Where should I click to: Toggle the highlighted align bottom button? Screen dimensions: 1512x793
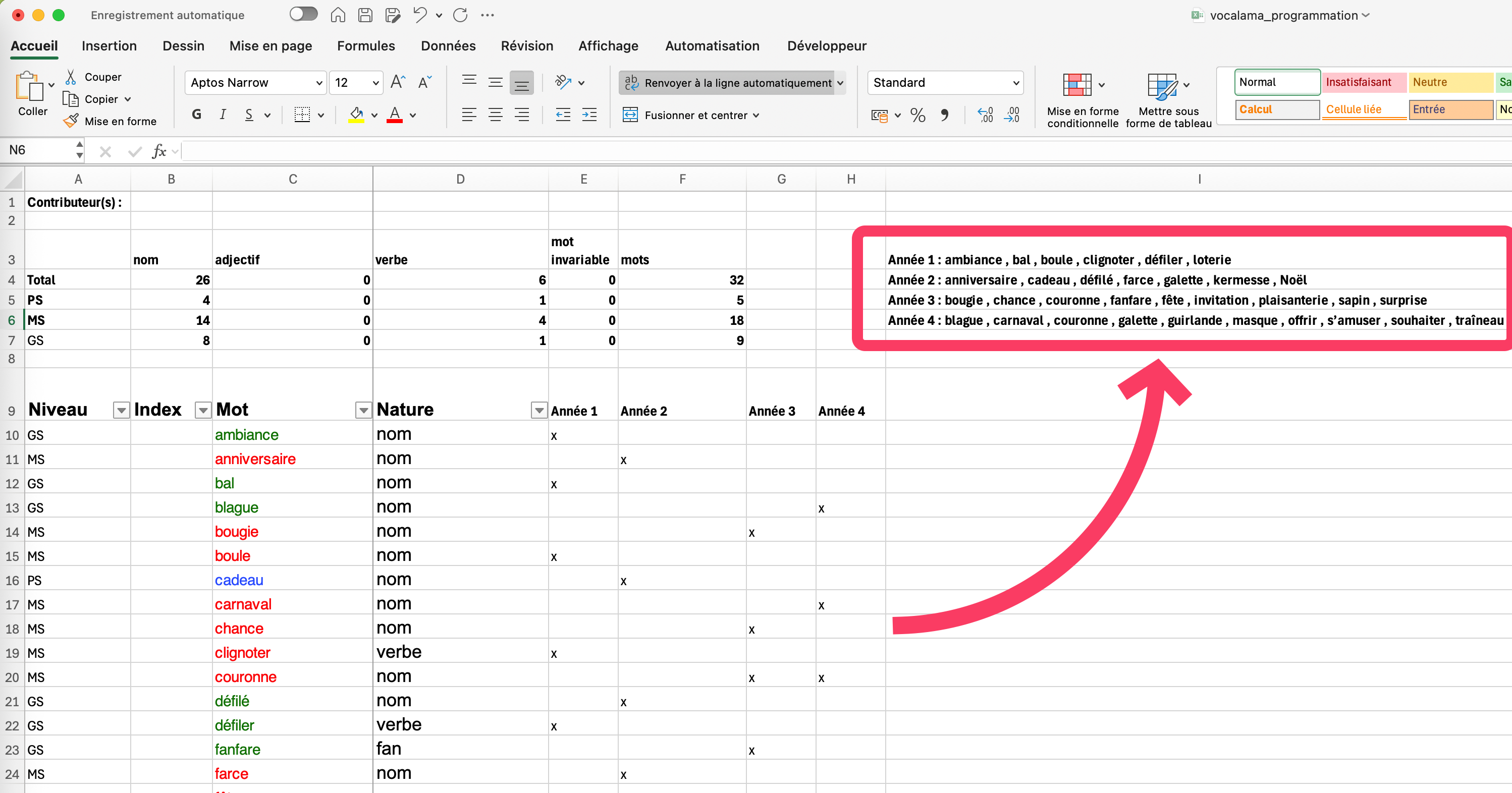[x=522, y=83]
